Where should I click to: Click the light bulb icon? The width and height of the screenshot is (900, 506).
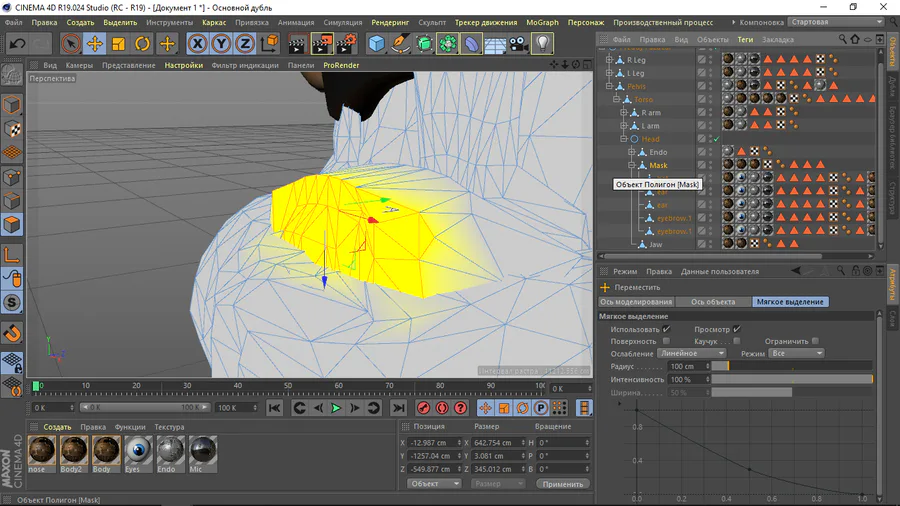542,44
